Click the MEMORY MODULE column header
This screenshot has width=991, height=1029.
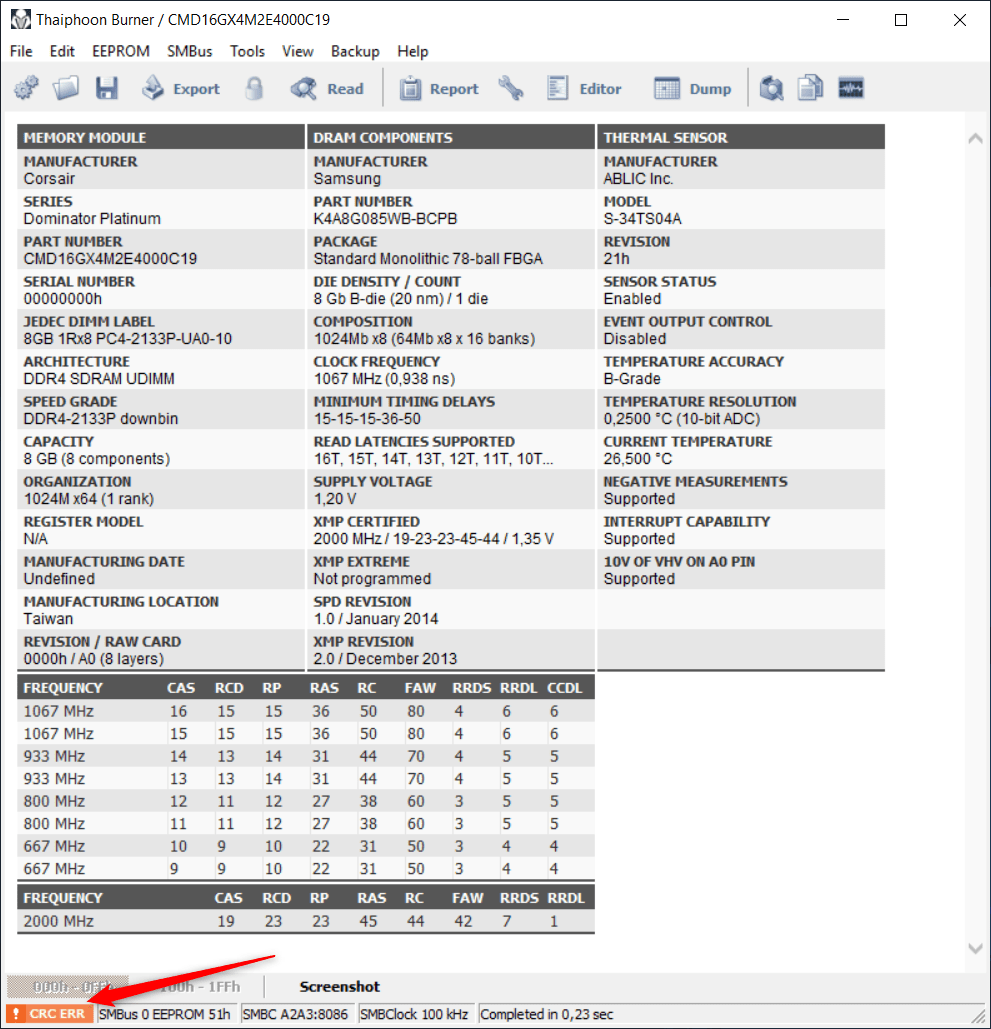(161, 137)
